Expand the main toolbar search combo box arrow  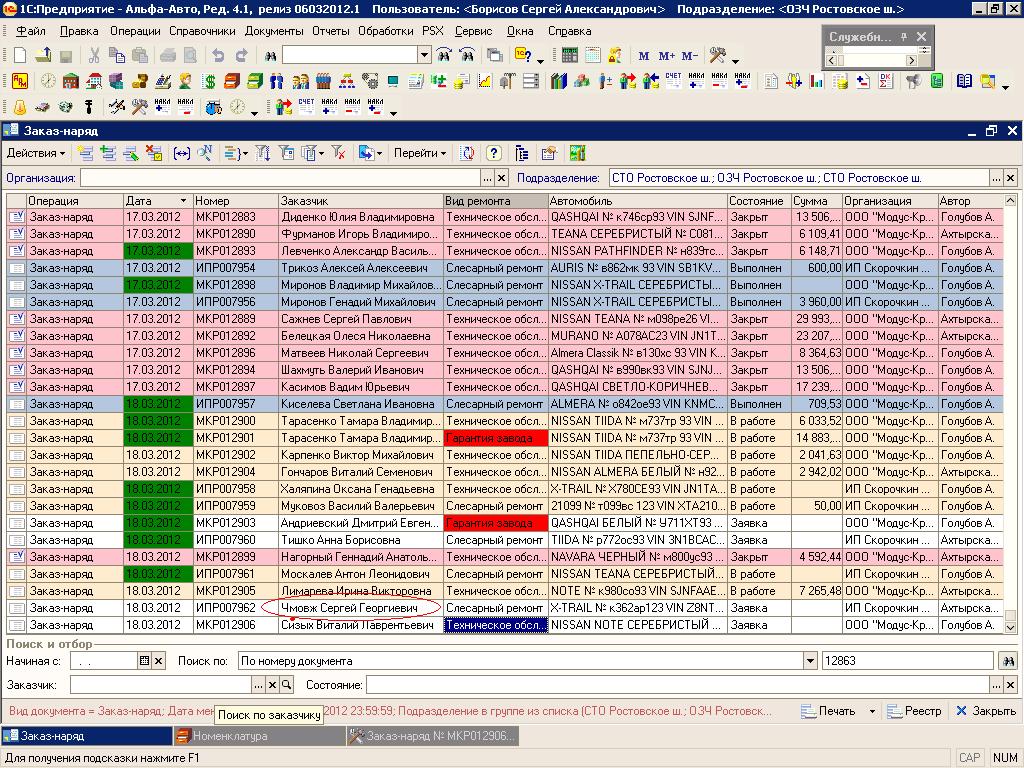424,56
